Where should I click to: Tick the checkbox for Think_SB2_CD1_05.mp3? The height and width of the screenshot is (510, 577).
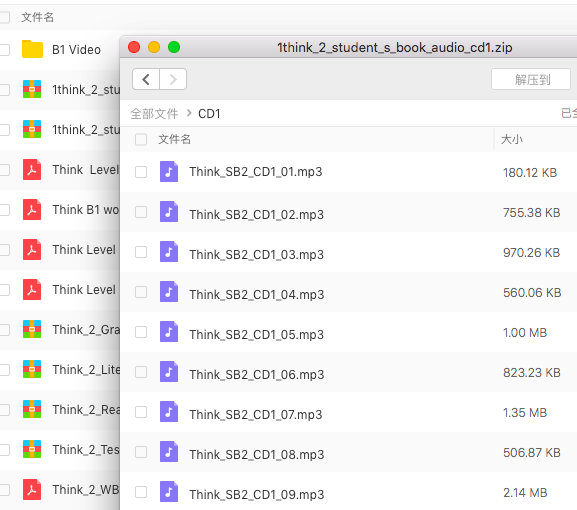[x=141, y=332]
